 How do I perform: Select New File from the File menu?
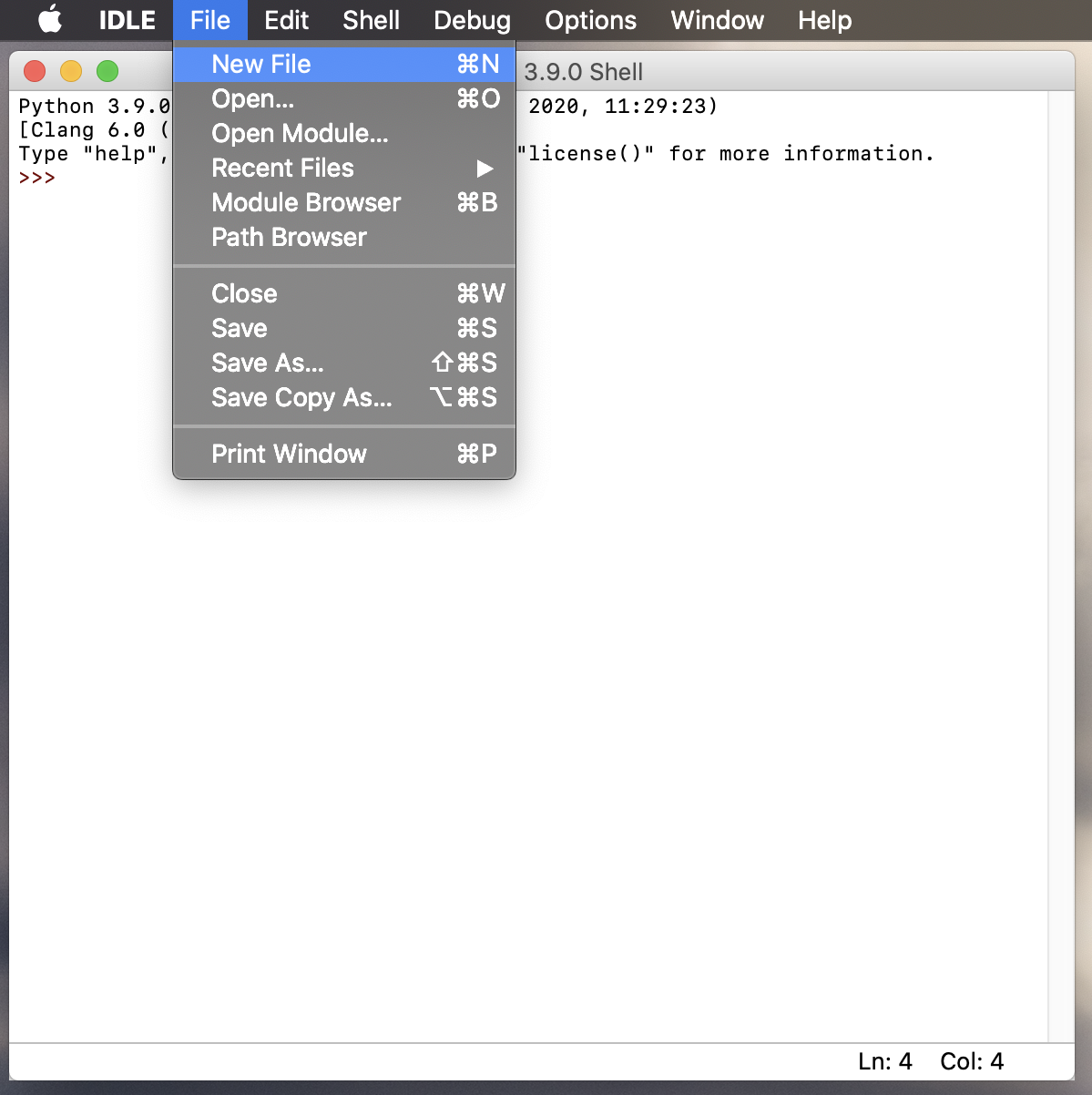pyautogui.click(x=261, y=64)
